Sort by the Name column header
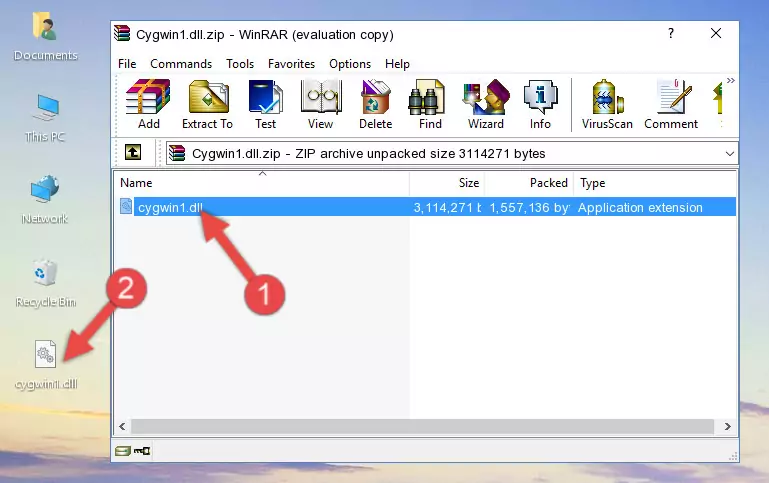The width and height of the screenshot is (769, 483). click(x=262, y=183)
